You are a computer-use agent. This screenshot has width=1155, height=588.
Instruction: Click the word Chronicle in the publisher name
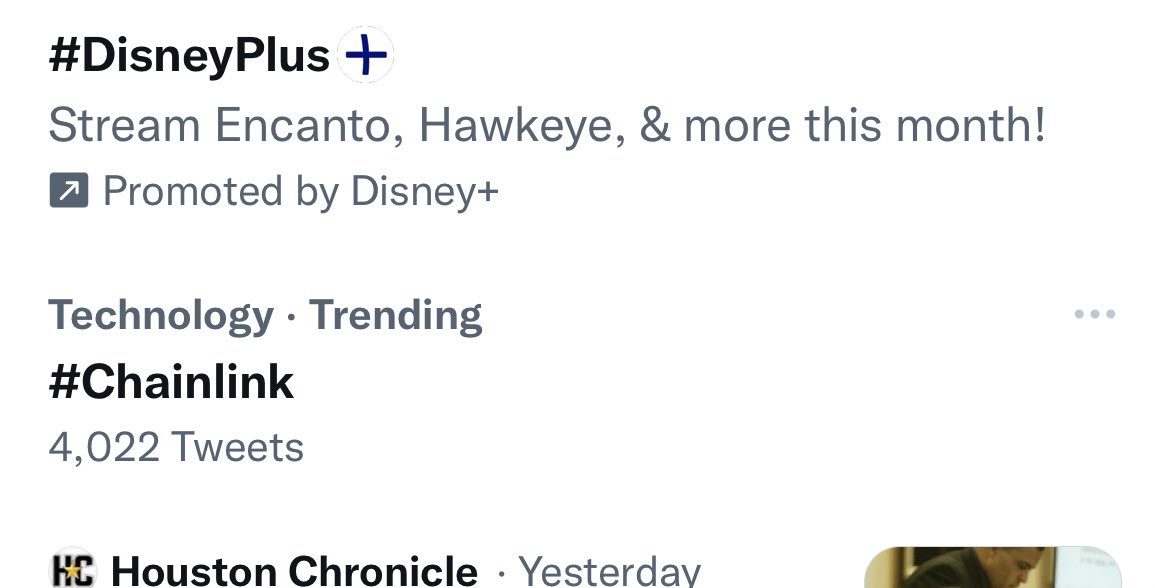click(x=382, y=572)
